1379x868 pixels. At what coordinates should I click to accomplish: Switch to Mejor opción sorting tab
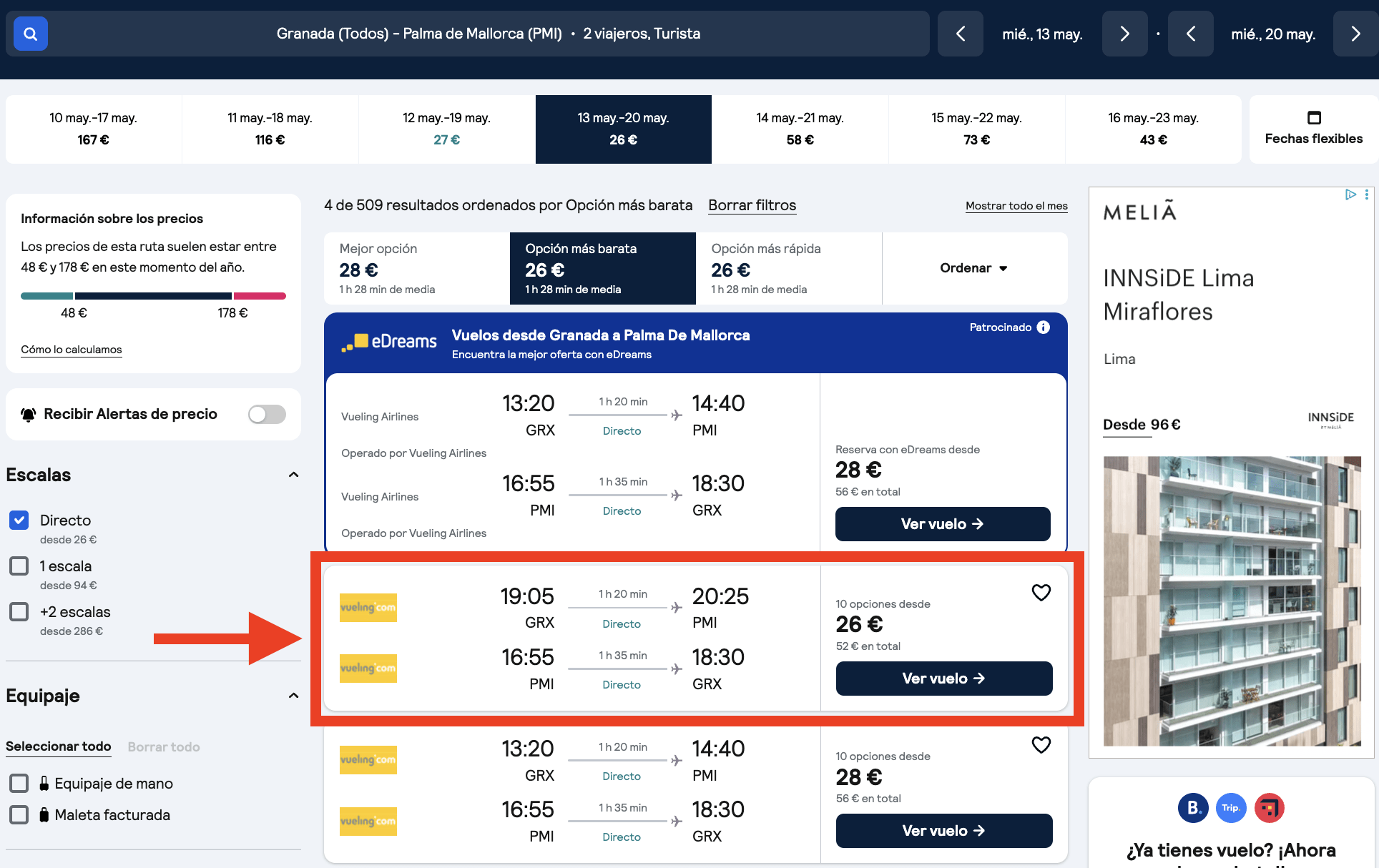click(x=417, y=268)
